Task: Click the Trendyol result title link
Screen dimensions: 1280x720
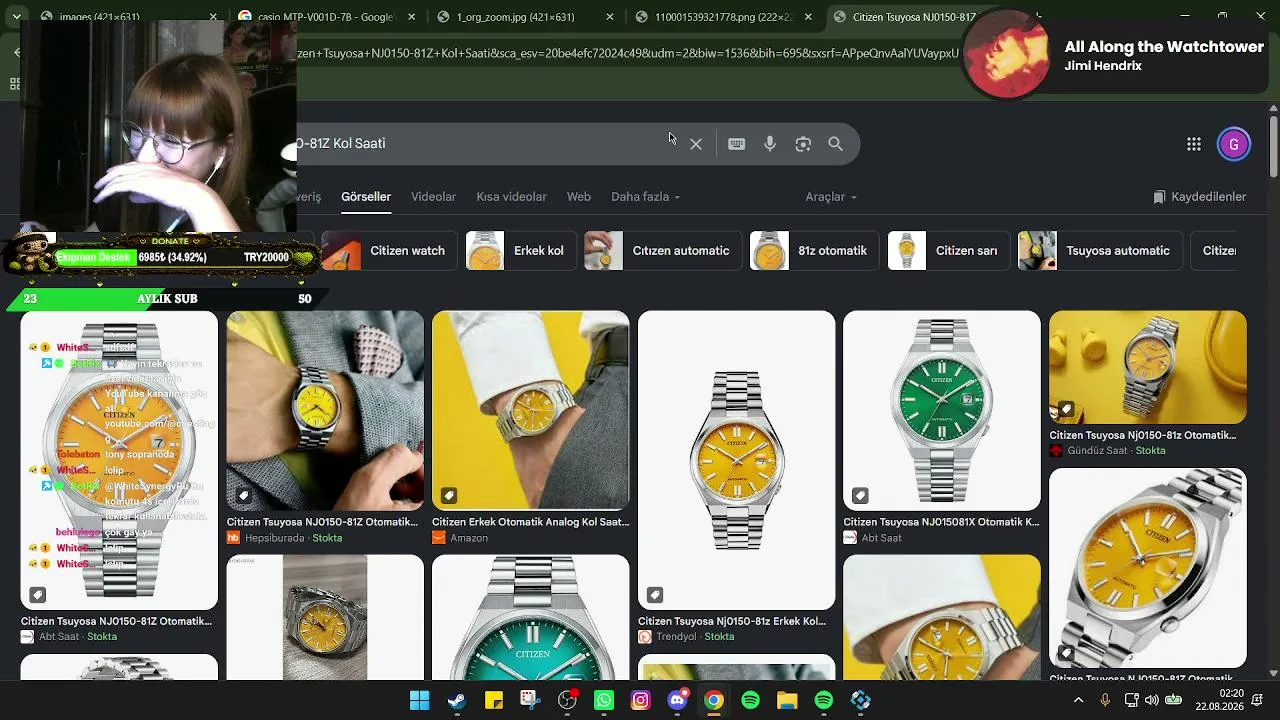Action: tap(732, 621)
